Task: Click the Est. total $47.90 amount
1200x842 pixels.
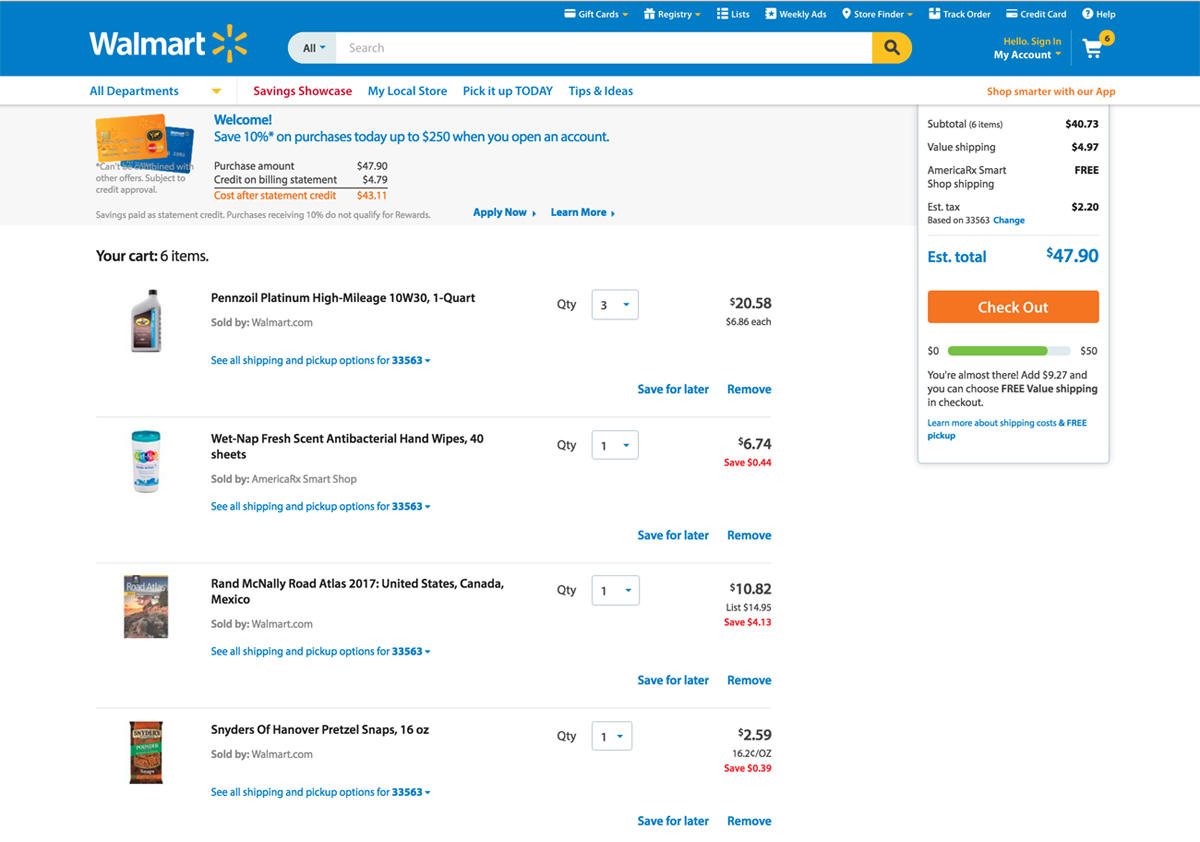Action: 1072,256
